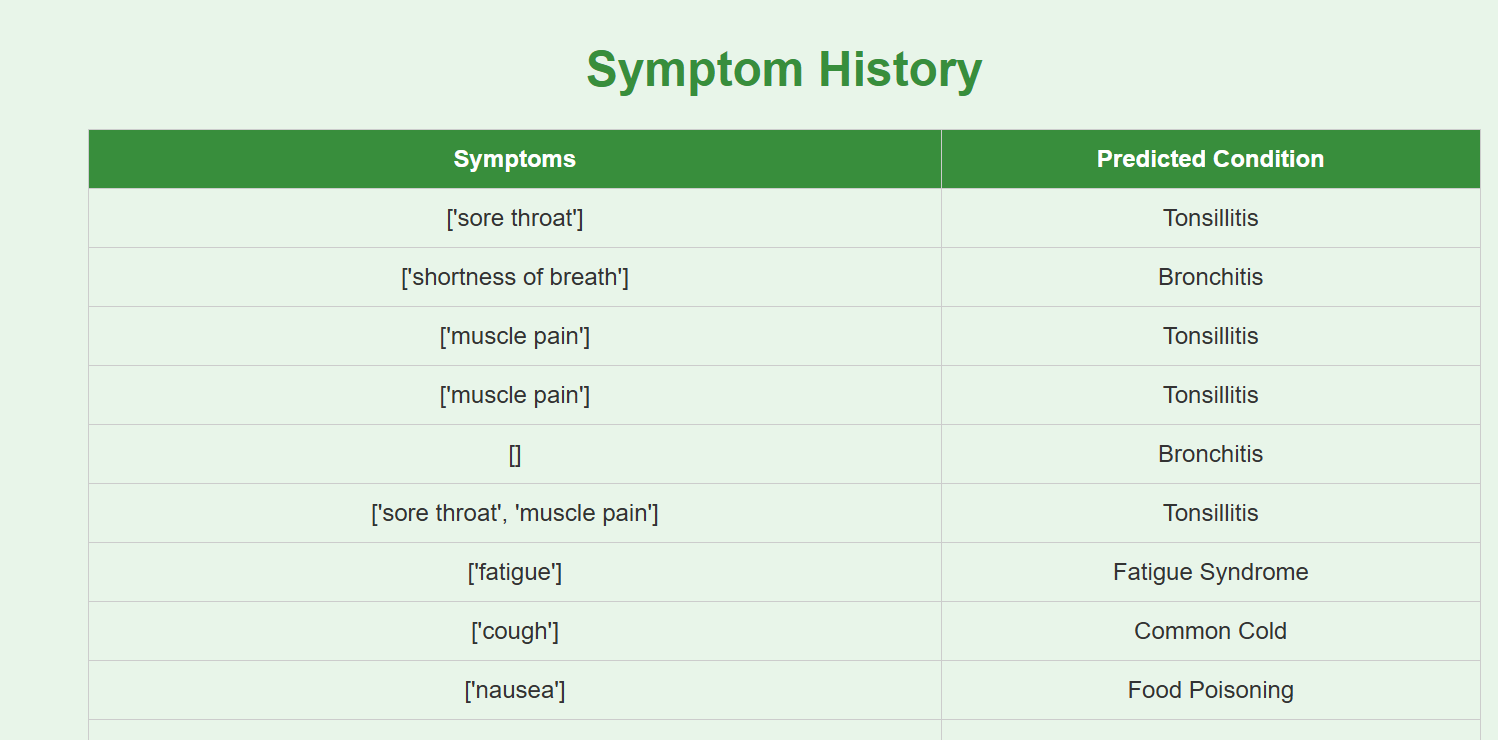The height and width of the screenshot is (740, 1498).
Task: Click Bronchitis in the empty symptoms row
Action: point(1210,454)
